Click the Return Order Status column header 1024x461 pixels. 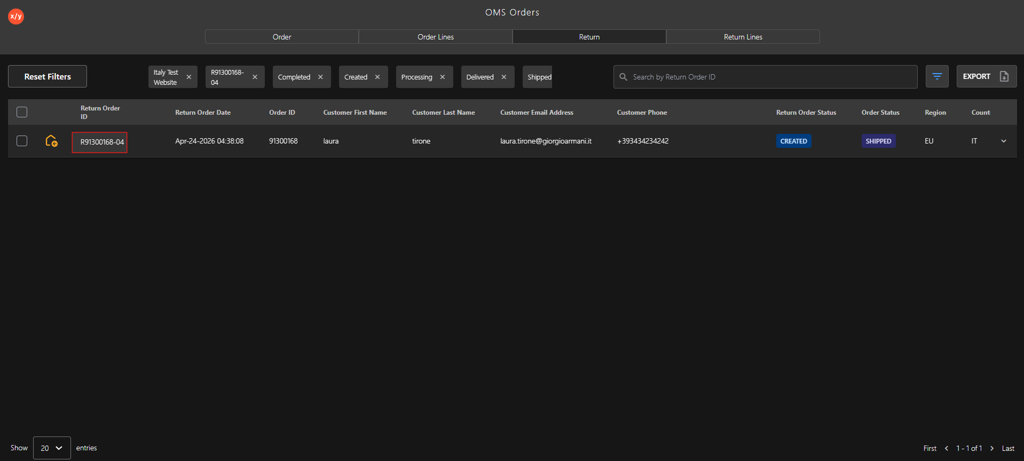pyautogui.click(x=806, y=112)
